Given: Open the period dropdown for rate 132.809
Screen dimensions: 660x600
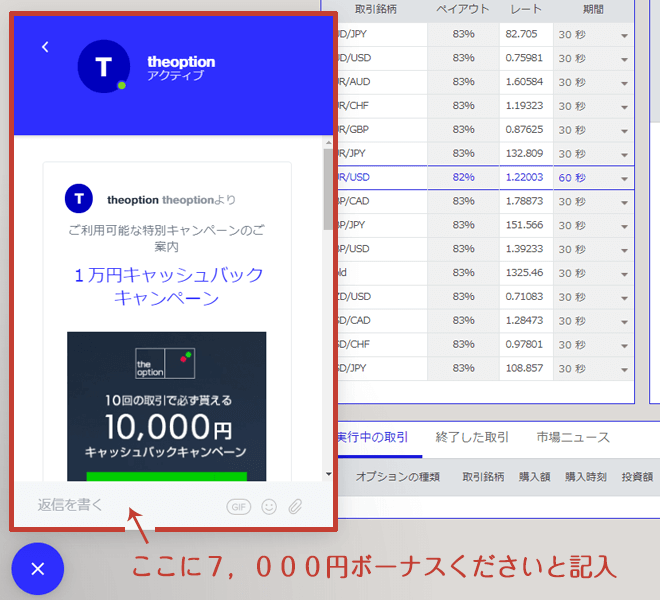Looking at the screenshot, I should (x=593, y=154).
